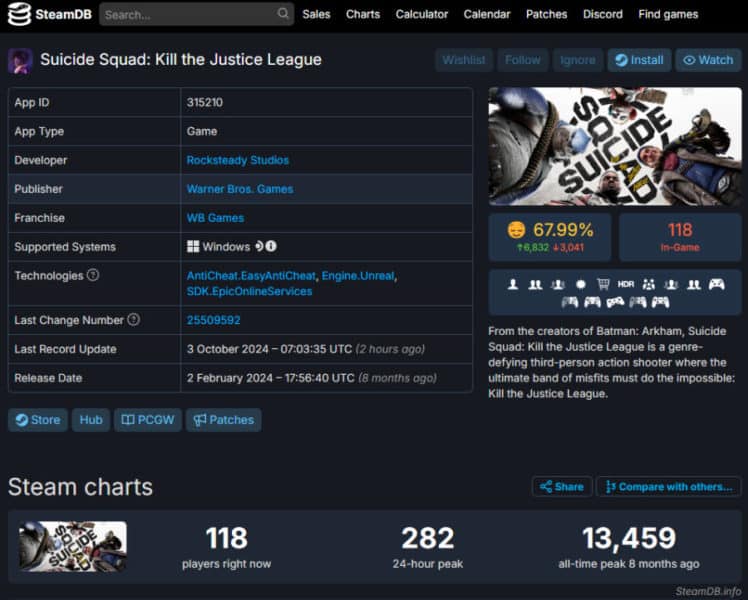
Task: Toggle Watch for this game
Action: [x=708, y=60]
